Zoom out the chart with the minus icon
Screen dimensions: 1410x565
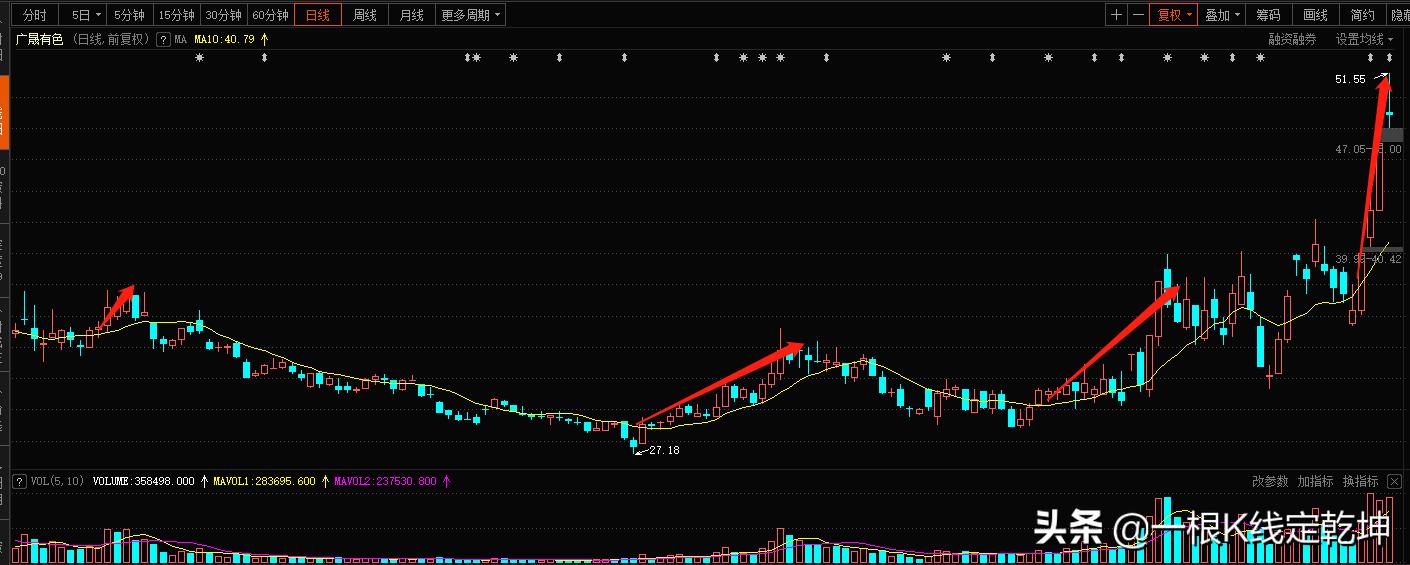(x=1138, y=15)
